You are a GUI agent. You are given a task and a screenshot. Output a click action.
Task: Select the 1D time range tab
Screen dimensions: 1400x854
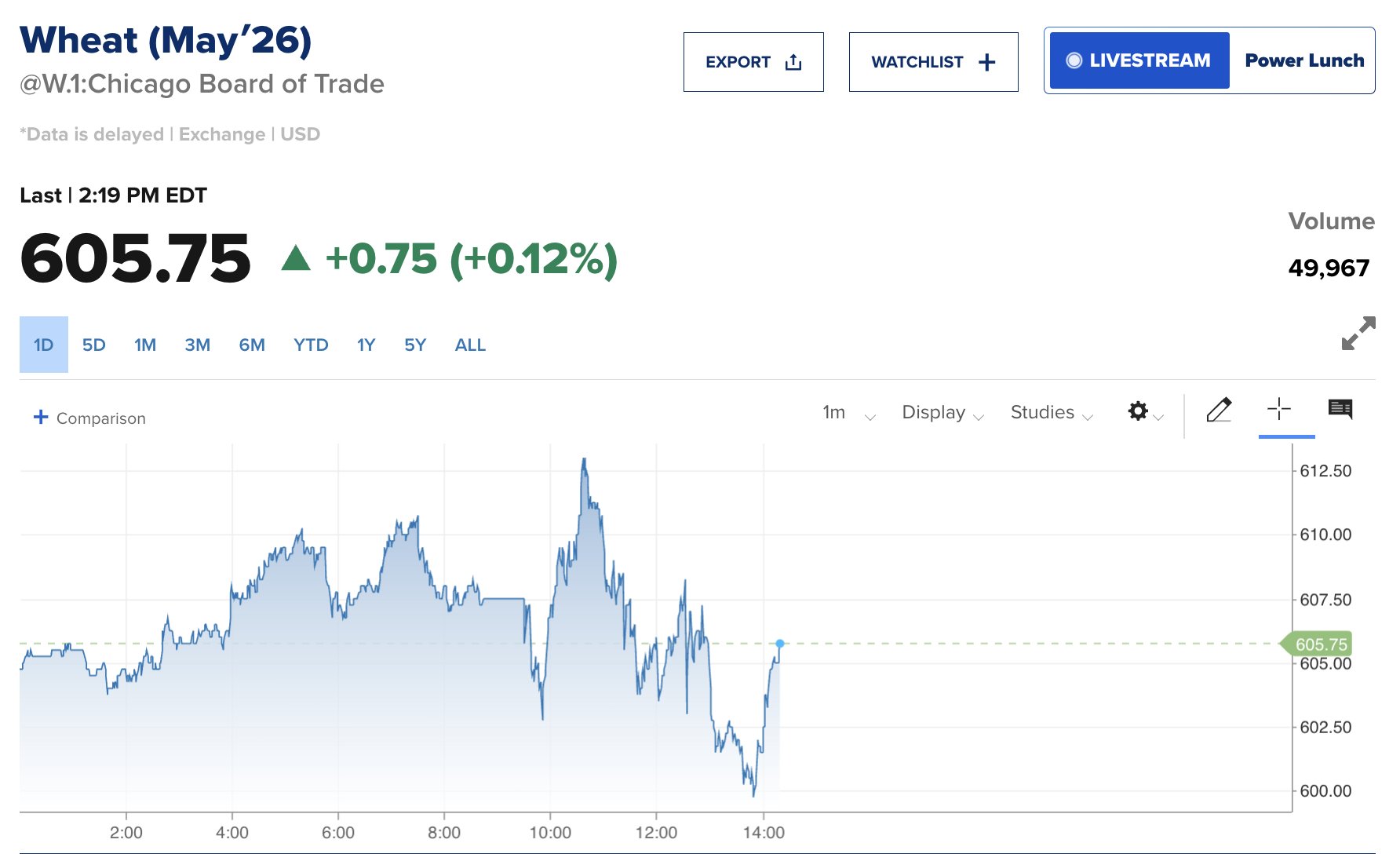[44, 345]
